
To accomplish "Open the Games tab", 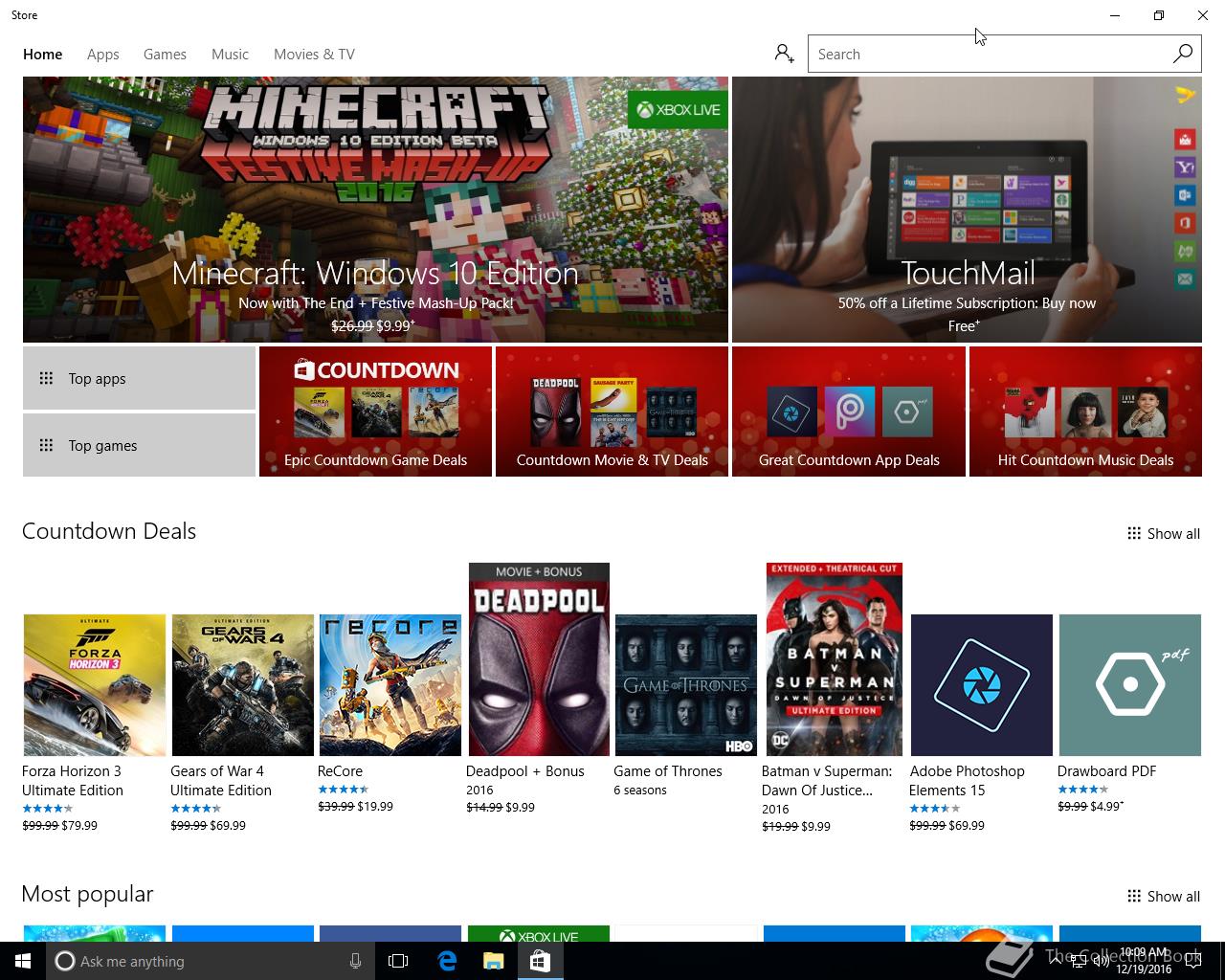I will click(x=165, y=55).
